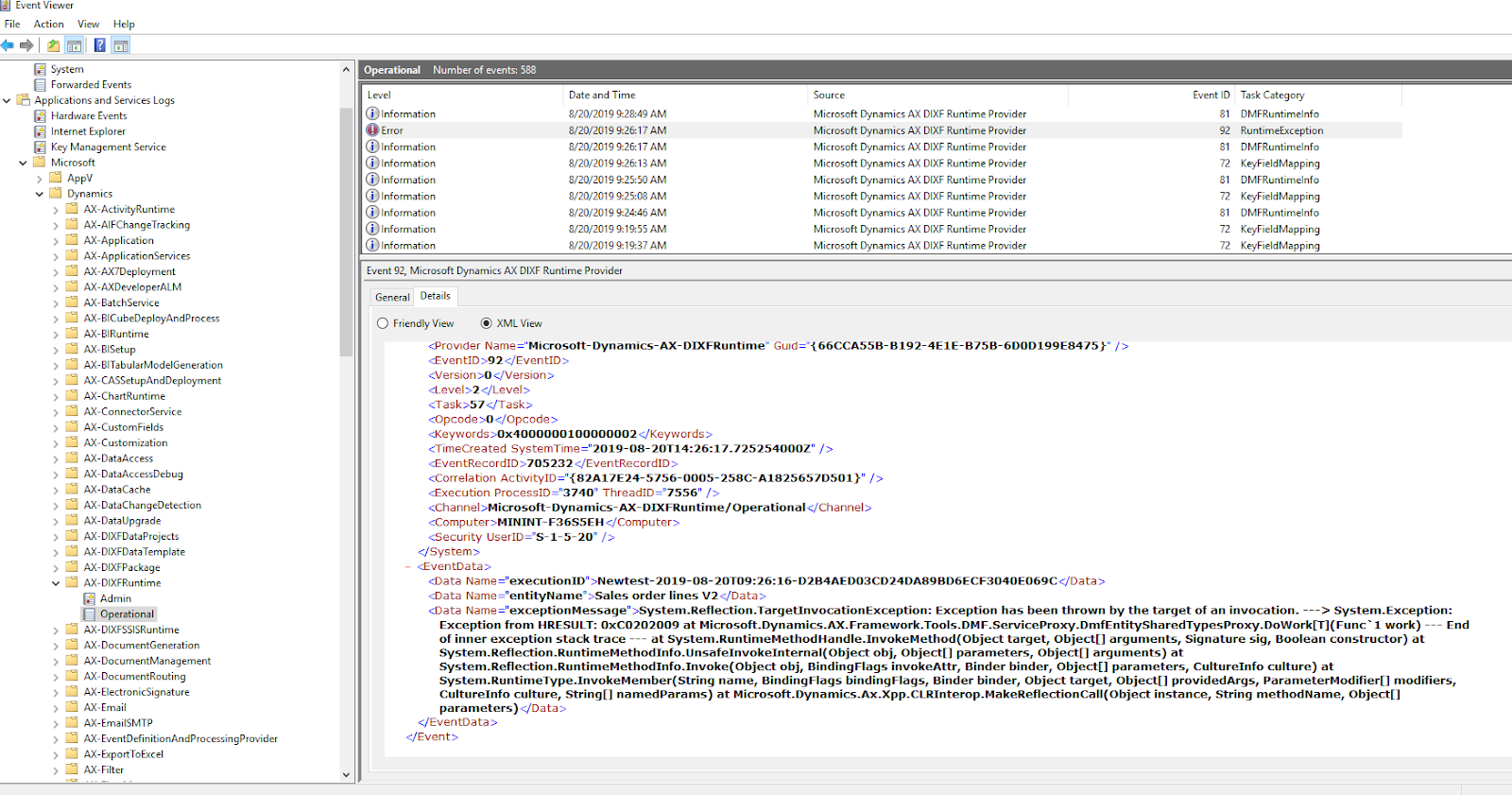Click the tree pane scrollbar up arrow
The width and height of the screenshot is (1512, 795).
(x=346, y=69)
